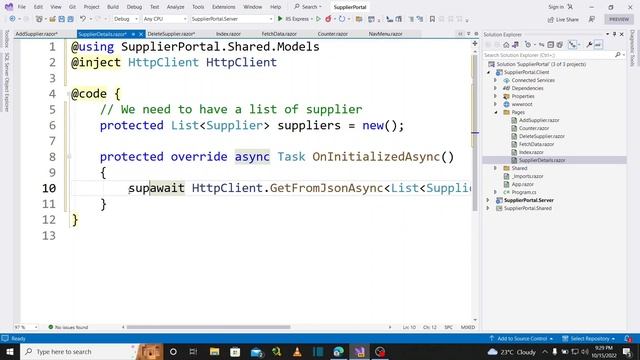Switch to the DeleteSupplier.razor tab
Screen dimensions: 640x360
pyautogui.click(x=171, y=34)
